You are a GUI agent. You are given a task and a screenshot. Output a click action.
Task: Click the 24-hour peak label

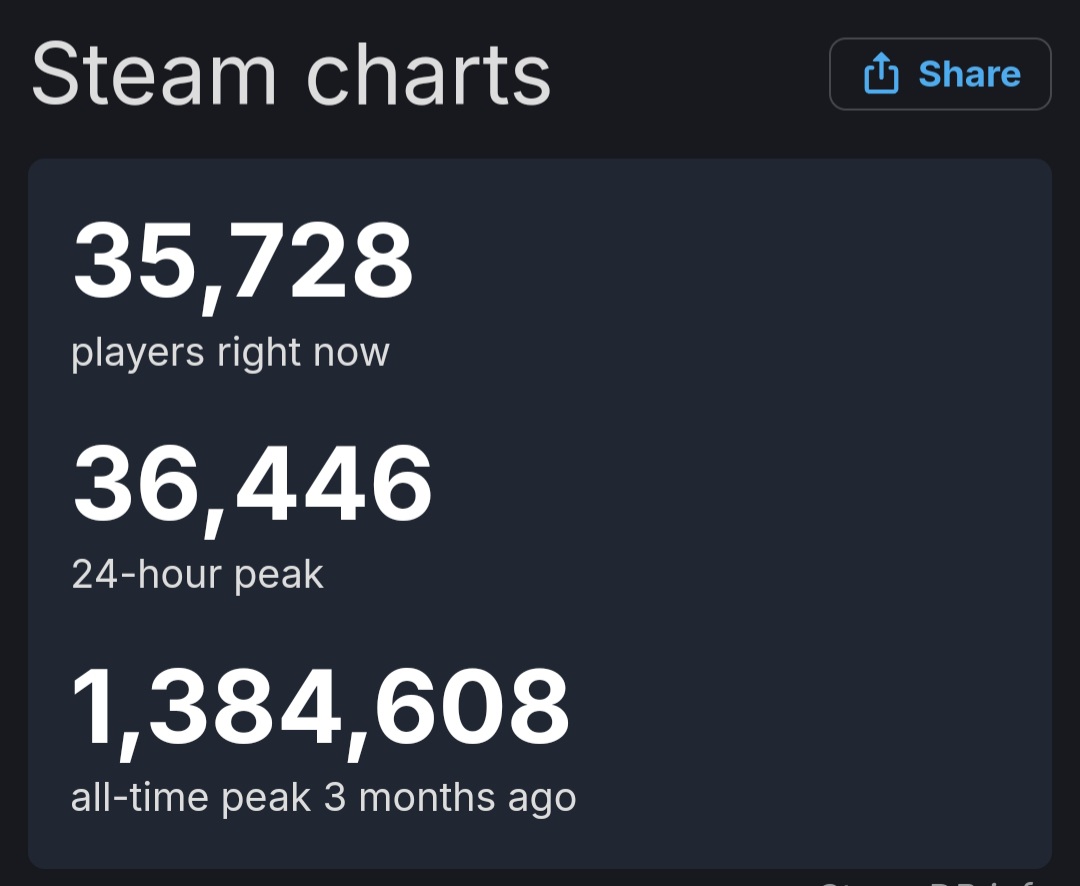click(197, 575)
